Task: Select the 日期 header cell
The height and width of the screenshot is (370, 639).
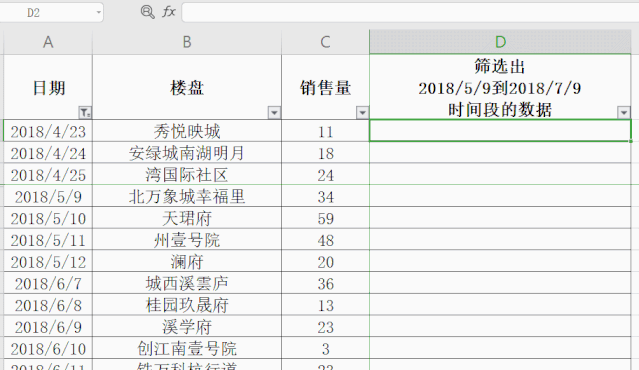Action: pyautogui.click(x=48, y=87)
